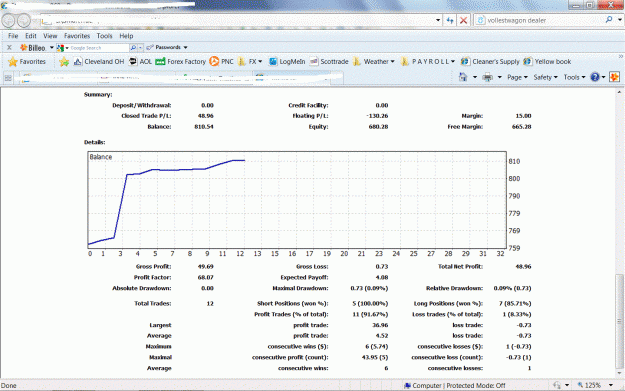The height and width of the screenshot is (391, 625).
Task: Click the Quick Tabs icon left of the tabs
Action: pyautogui.click(x=8, y=78)
